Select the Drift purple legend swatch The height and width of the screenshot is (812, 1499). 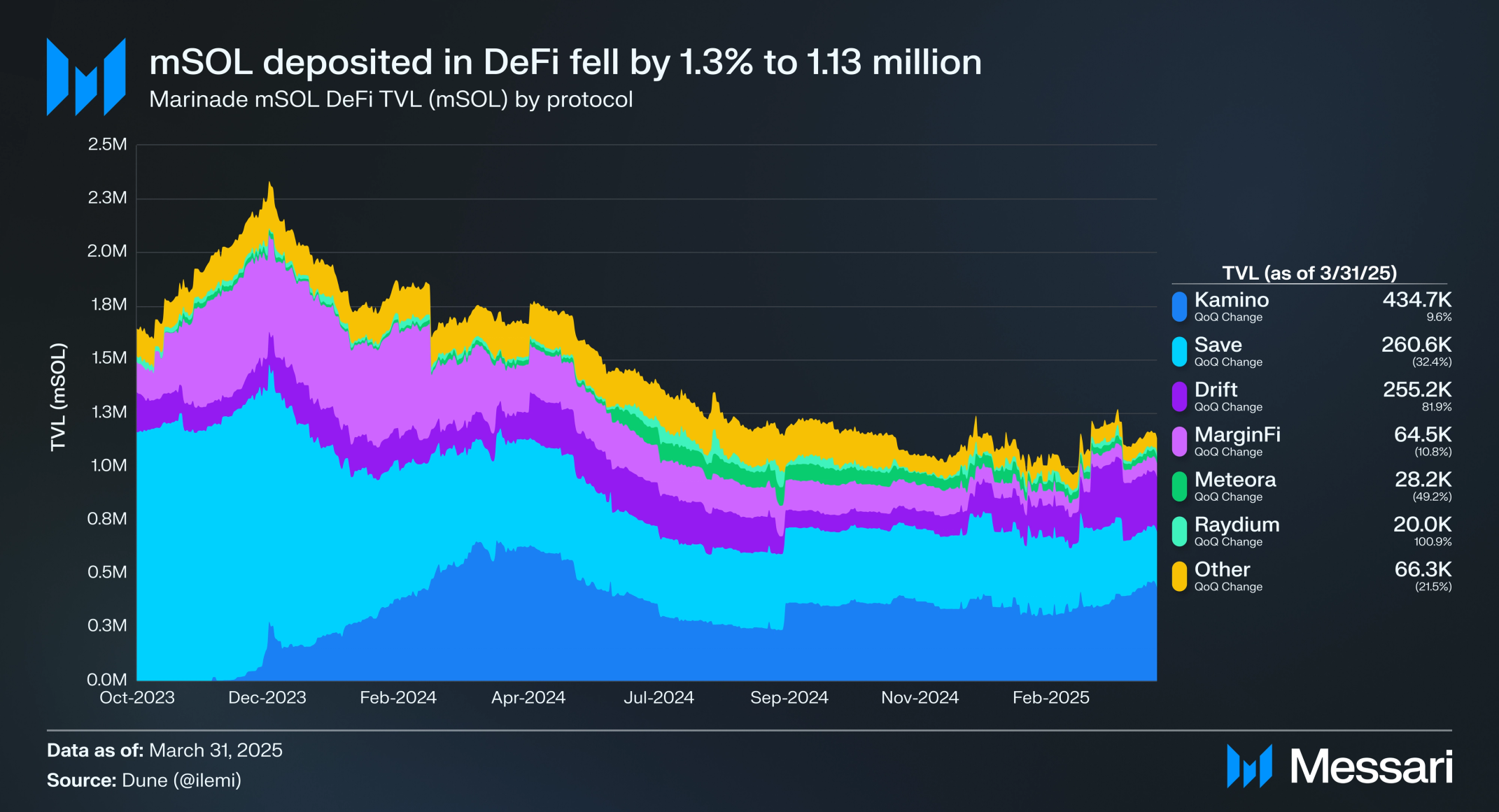(1179, 397)
